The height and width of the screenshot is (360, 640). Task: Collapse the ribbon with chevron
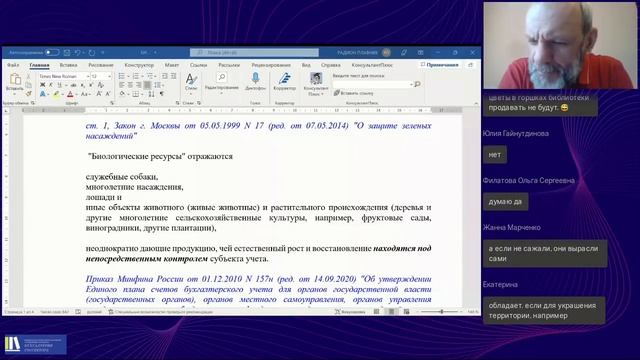(476, 104)
